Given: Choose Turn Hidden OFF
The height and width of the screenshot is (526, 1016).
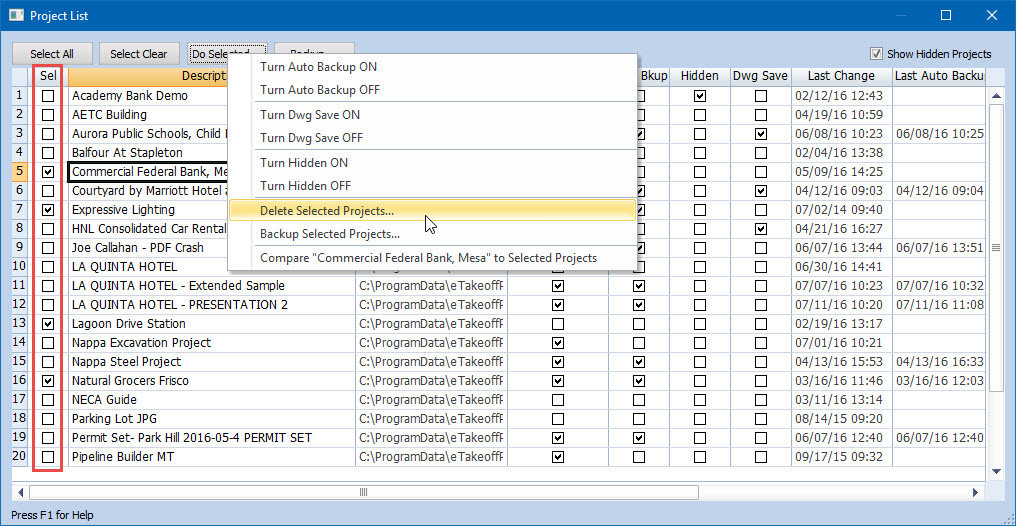Looking at the screenshot, I should 432,186.
